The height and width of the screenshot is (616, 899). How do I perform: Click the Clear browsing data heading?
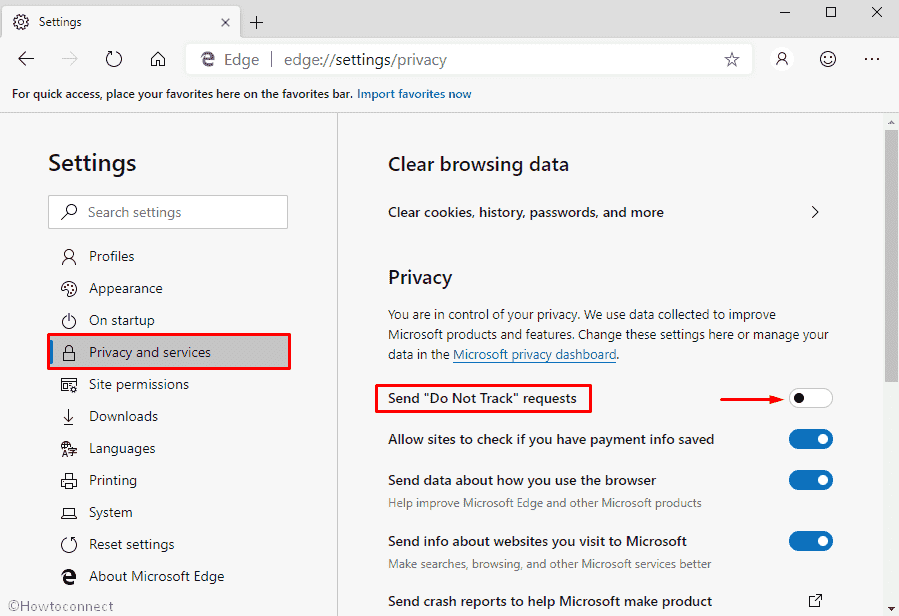tap(478, 165)
